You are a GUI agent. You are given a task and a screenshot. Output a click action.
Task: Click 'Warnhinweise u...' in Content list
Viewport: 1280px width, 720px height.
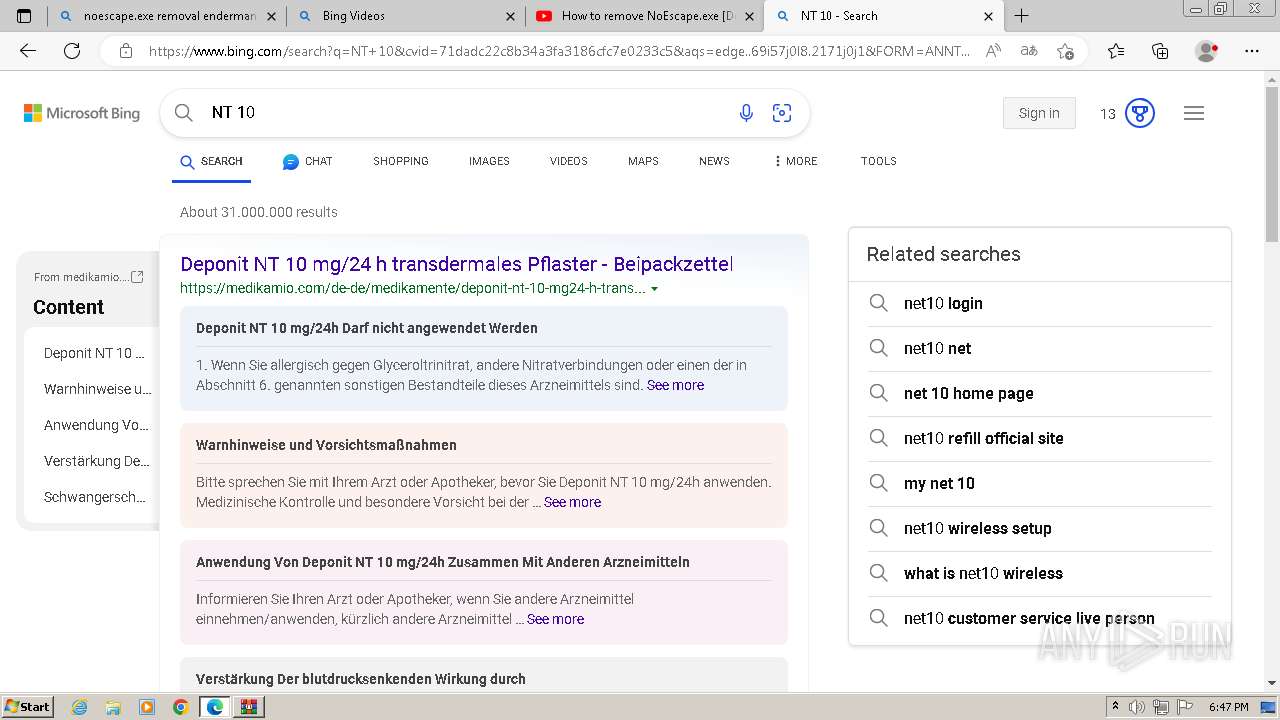click(98, 389)
